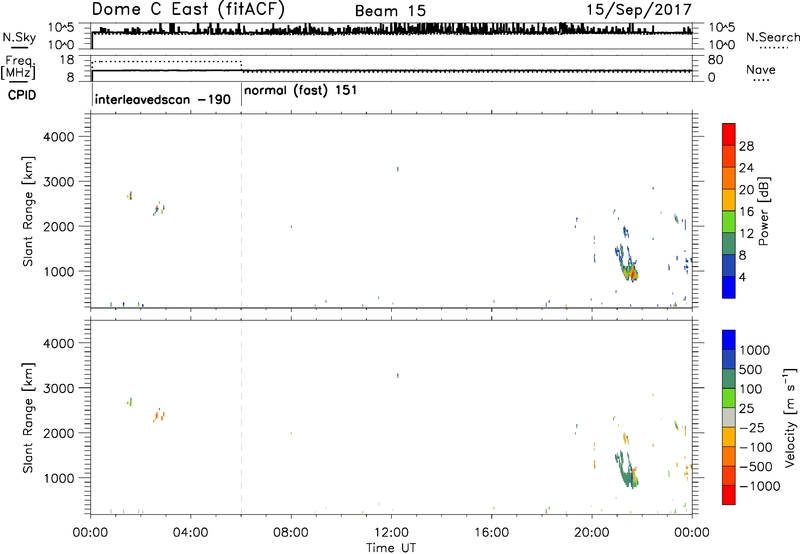Click the dashed CPID change line in power panel
Viewport: 800px width, 554px height.
click(241, 211)
